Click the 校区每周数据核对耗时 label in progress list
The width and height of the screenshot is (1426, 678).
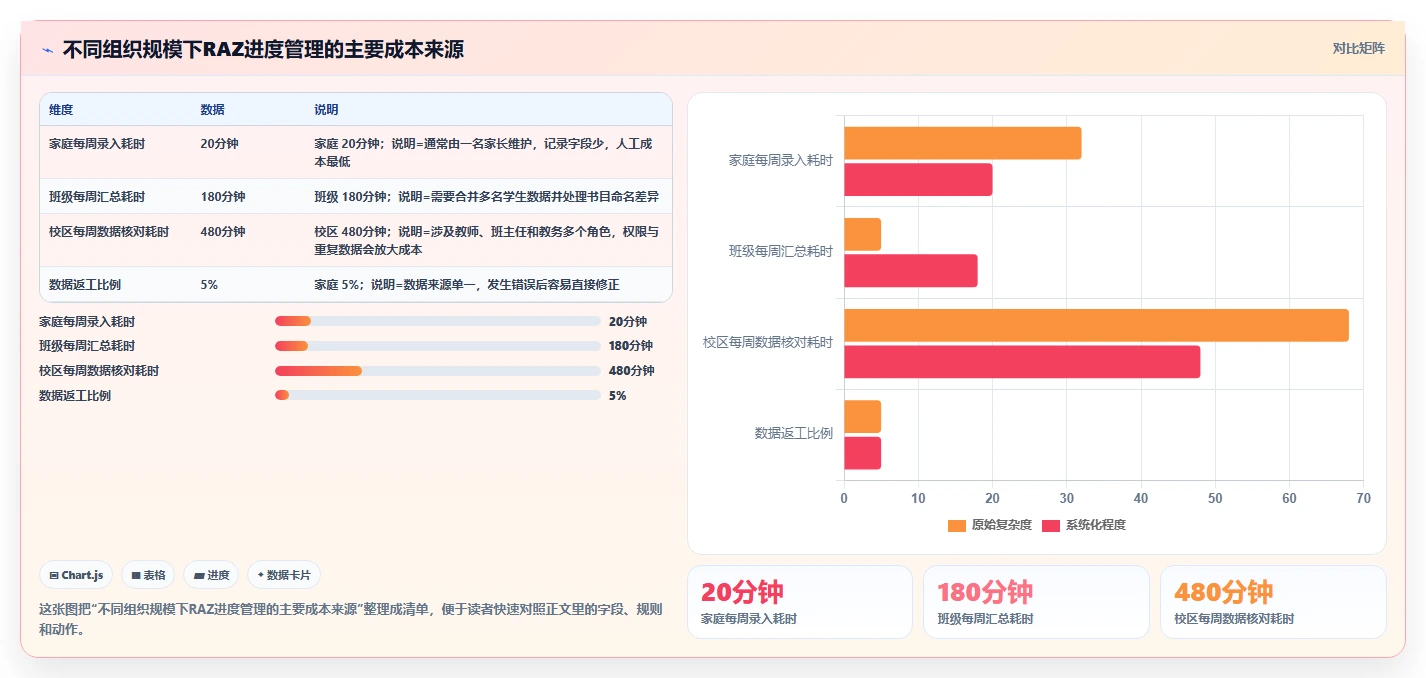click(x=99, y=371)
